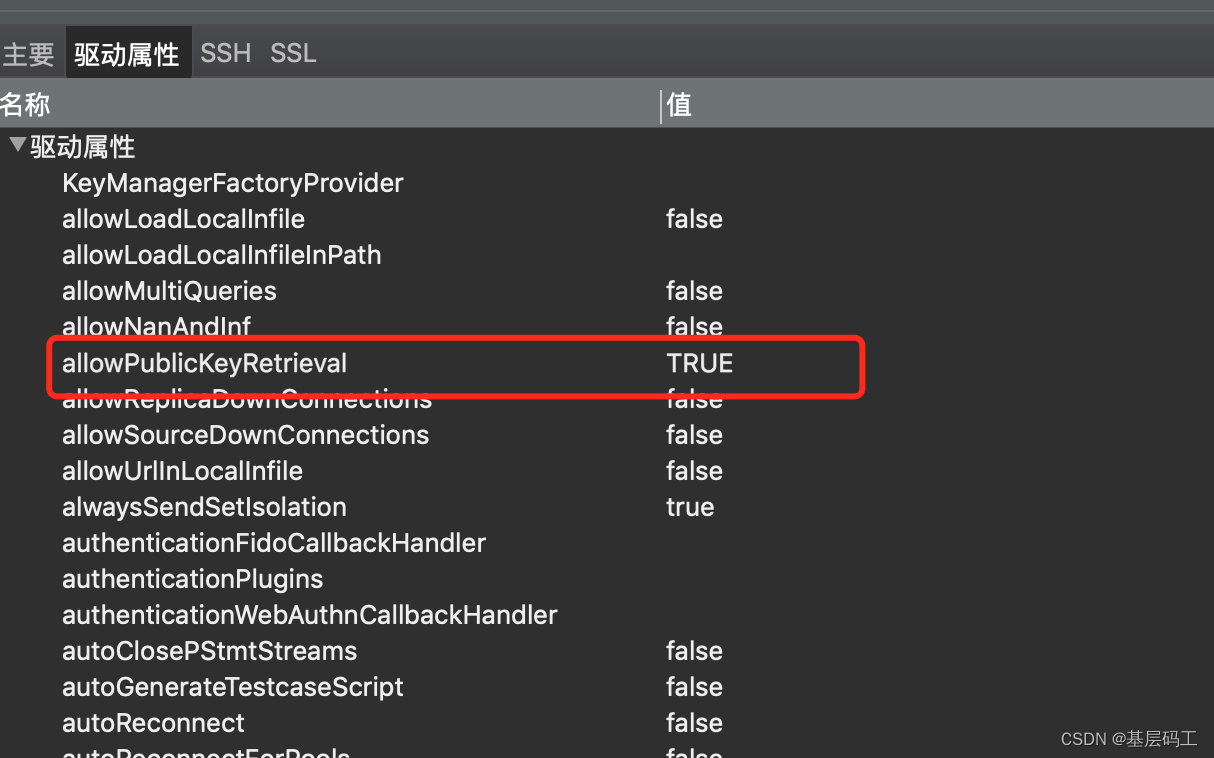Select the alwaysSendSetIsolation property
The image size is (1214, 758).
tap(204, 507)
